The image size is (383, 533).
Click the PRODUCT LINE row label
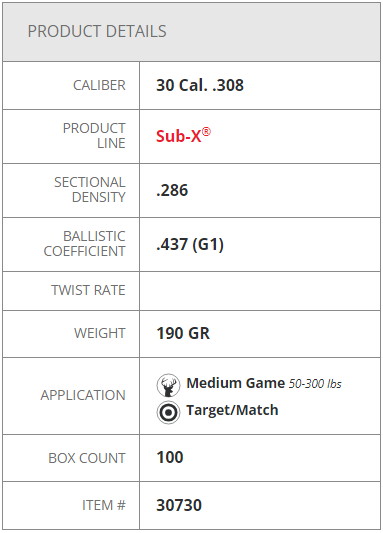click(x=94, y=136)
